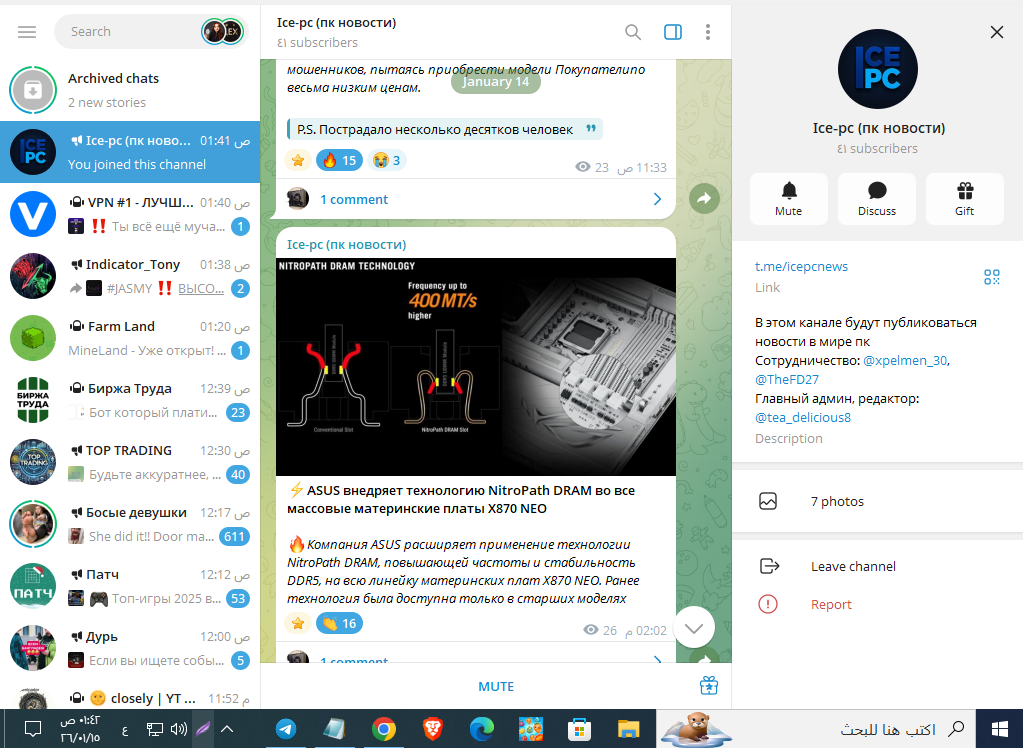Mute channel via bell icon button
This screenshot has width=1023, height=748.
(789, 199)
